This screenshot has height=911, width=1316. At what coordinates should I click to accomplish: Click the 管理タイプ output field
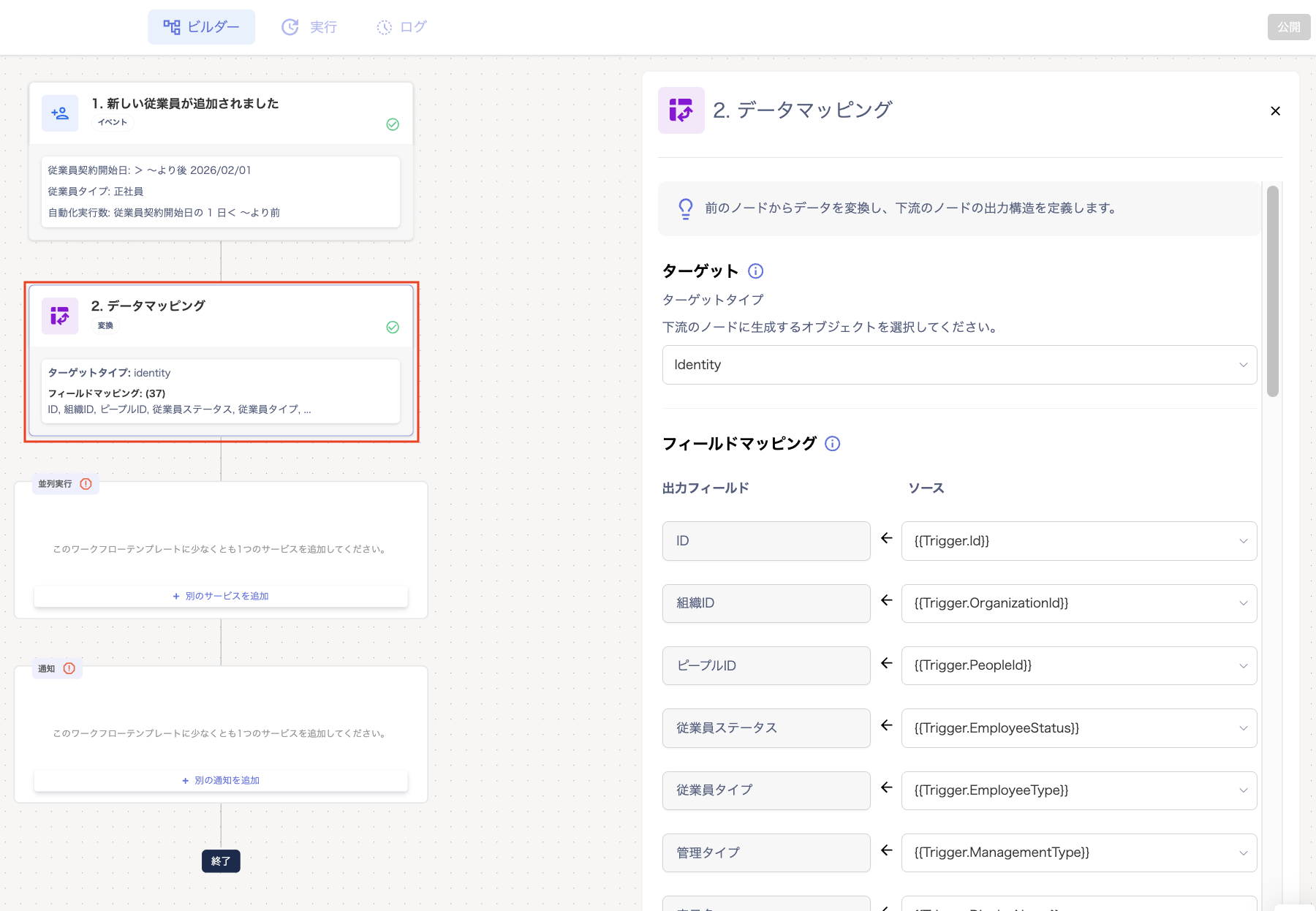click(x=766, y=853)
